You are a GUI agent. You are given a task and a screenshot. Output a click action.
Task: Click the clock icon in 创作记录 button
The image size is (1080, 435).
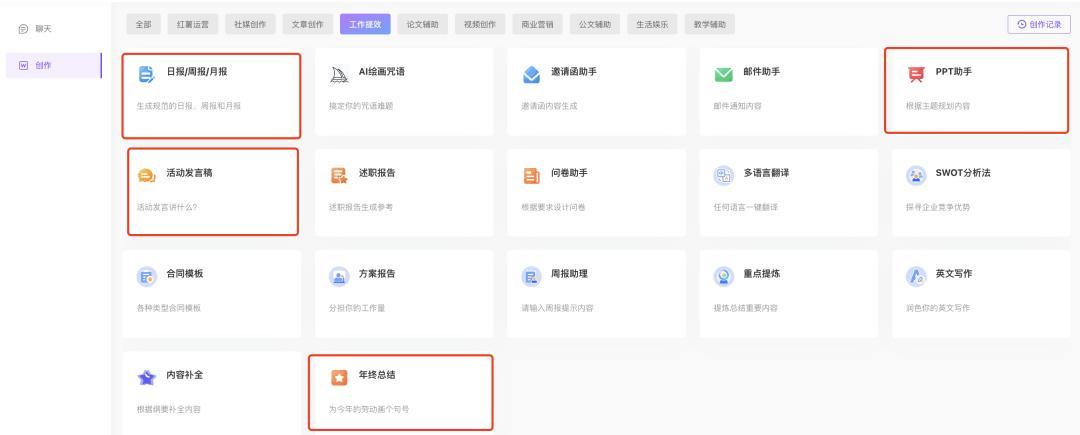click(1021, 24)
